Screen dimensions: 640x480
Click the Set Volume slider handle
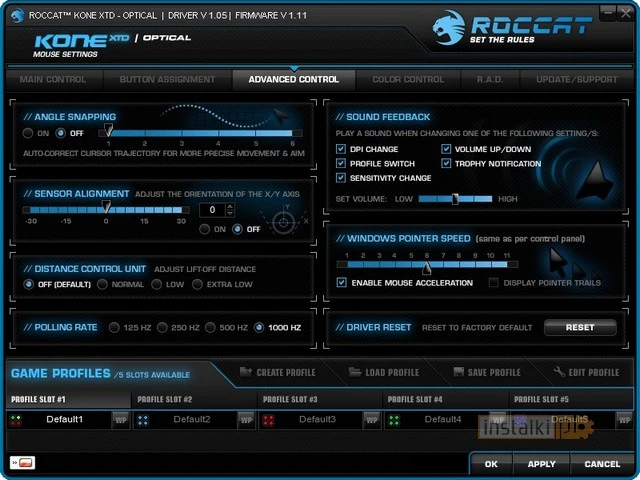[x=455, y=199]
